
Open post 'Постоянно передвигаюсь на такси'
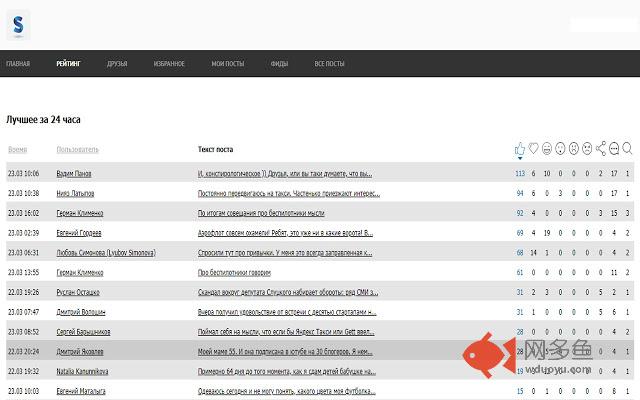pyautogui.click(x=289, y=193)
